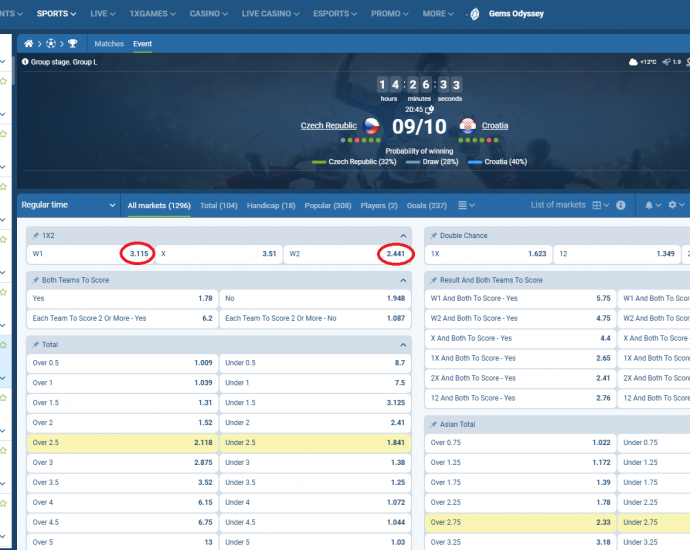Bet on W2 at 2.441
Viewport: 690px width, 550px height.
348,254
